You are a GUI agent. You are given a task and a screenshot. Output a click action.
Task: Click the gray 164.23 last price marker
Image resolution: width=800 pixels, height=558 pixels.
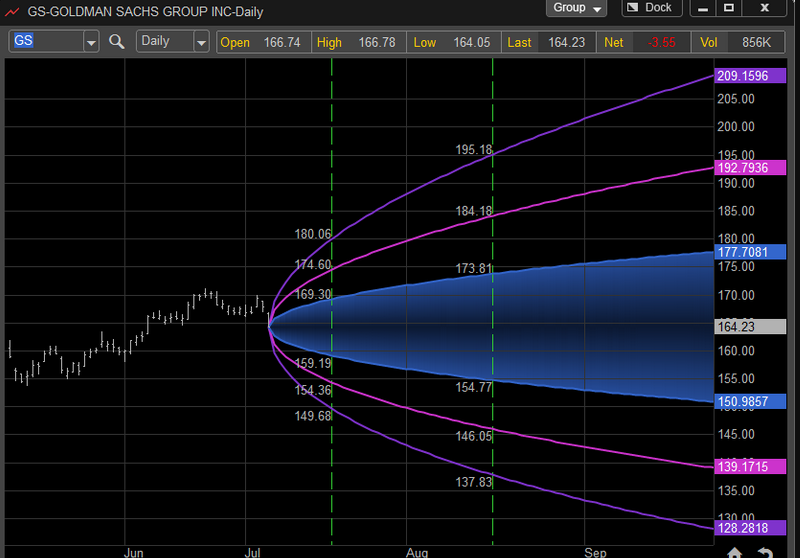coord(750,326)
